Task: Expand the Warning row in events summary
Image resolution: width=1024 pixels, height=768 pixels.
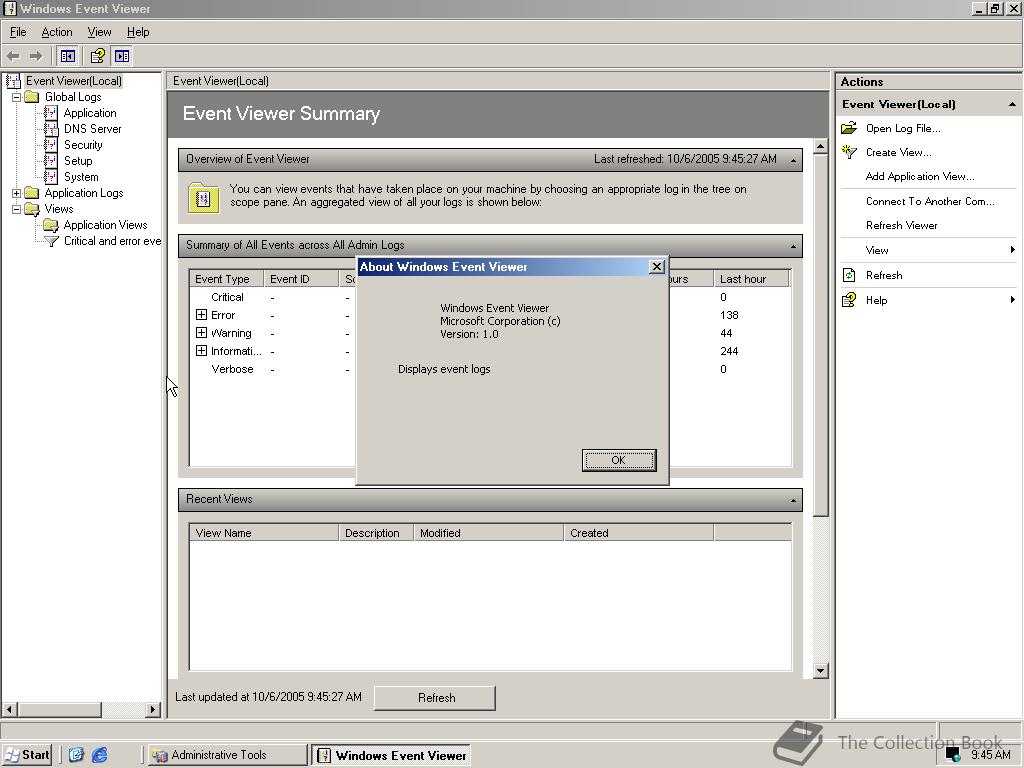Action: tap(201, 333)
